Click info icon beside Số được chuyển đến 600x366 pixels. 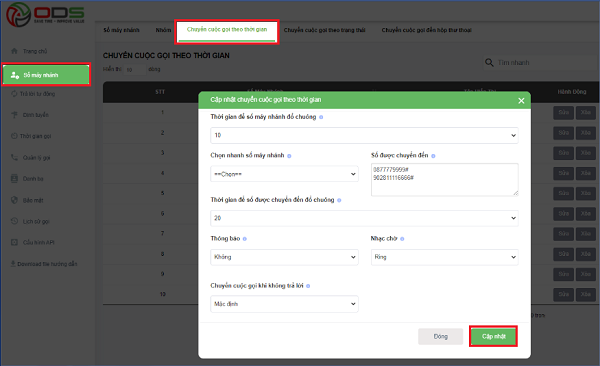click(433, 156)
